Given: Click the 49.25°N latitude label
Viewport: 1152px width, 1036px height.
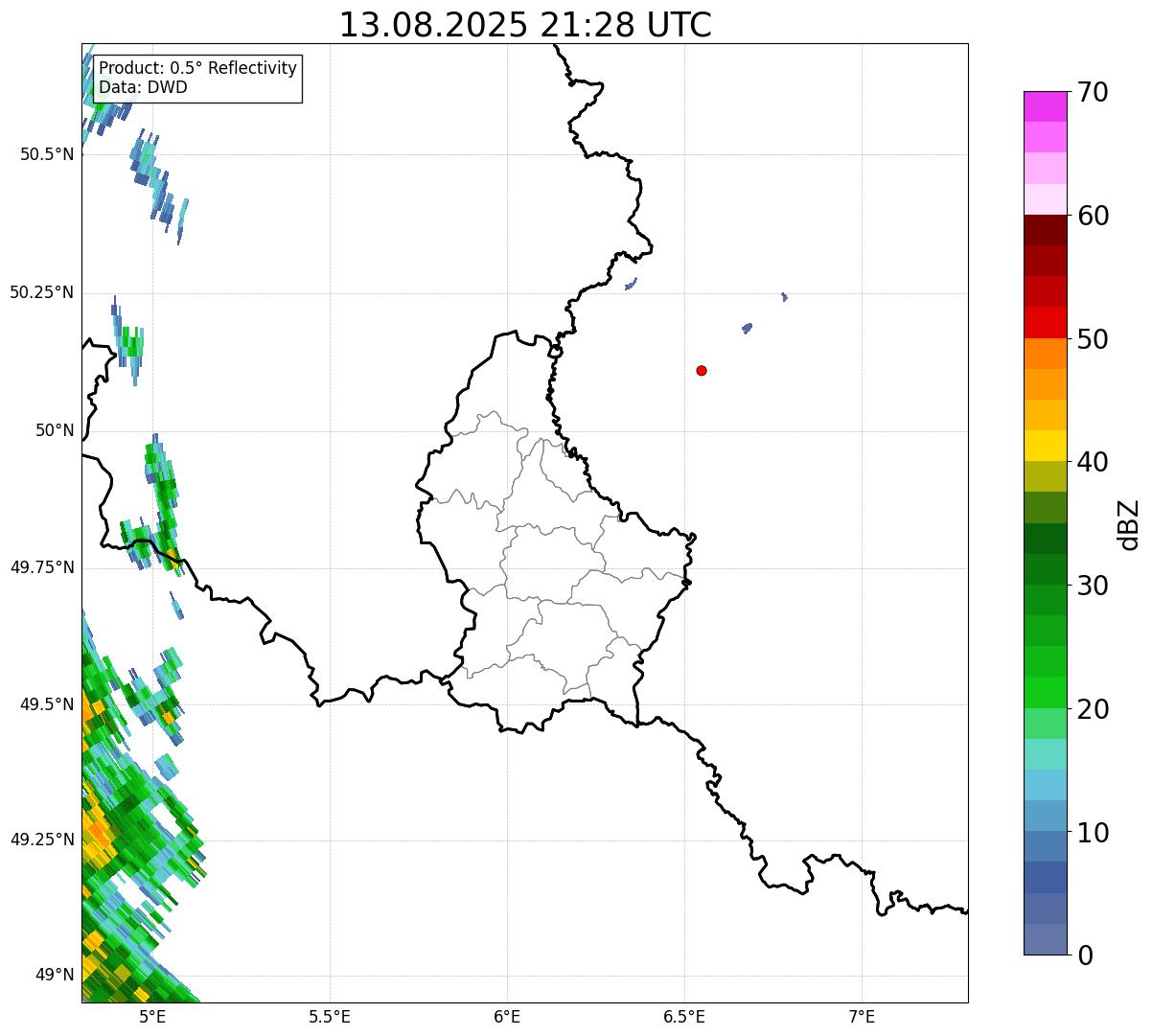Looking at the screenshot, I should coord(42,840).
